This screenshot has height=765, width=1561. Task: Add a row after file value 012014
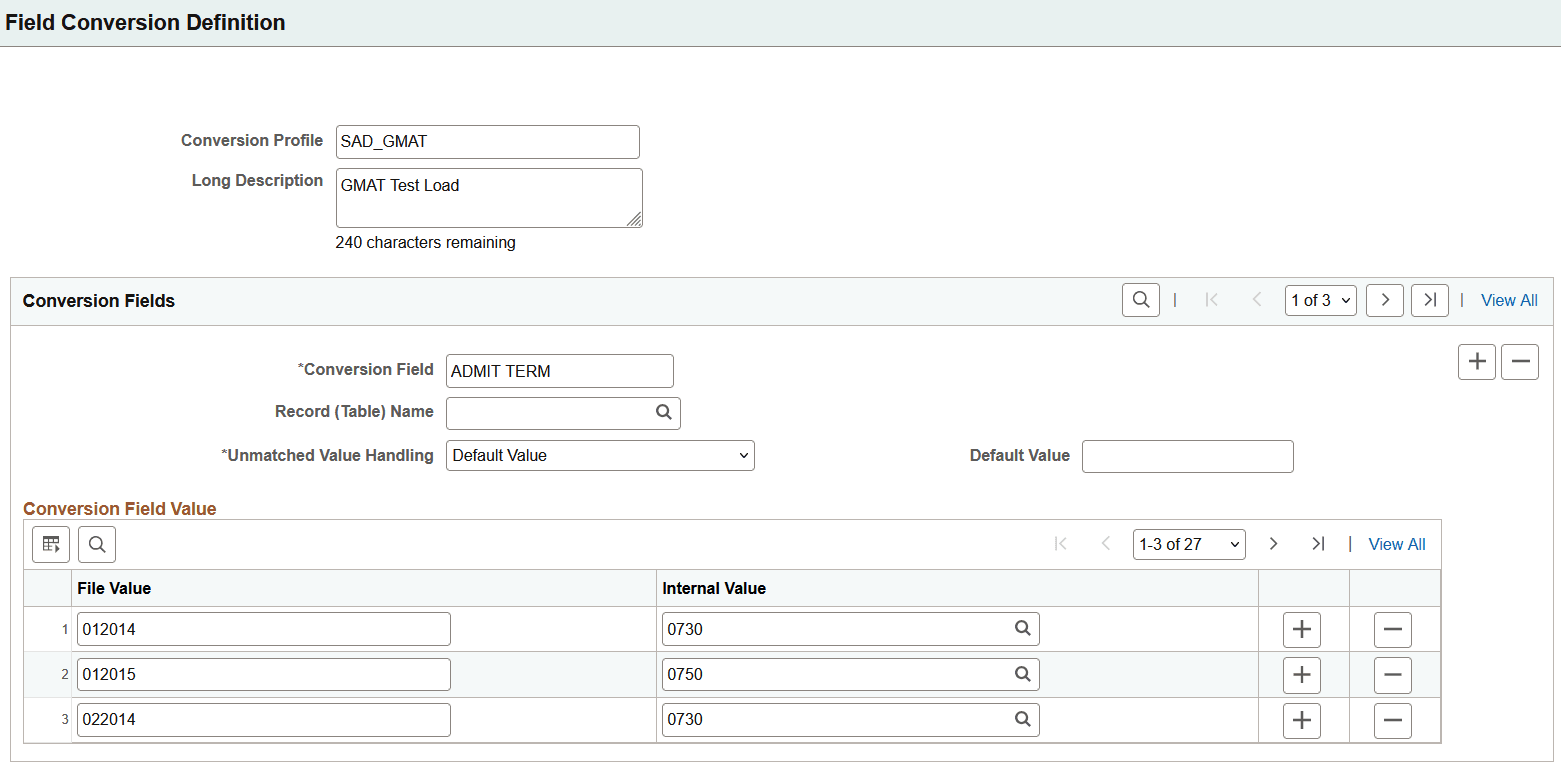(1302, 629)
